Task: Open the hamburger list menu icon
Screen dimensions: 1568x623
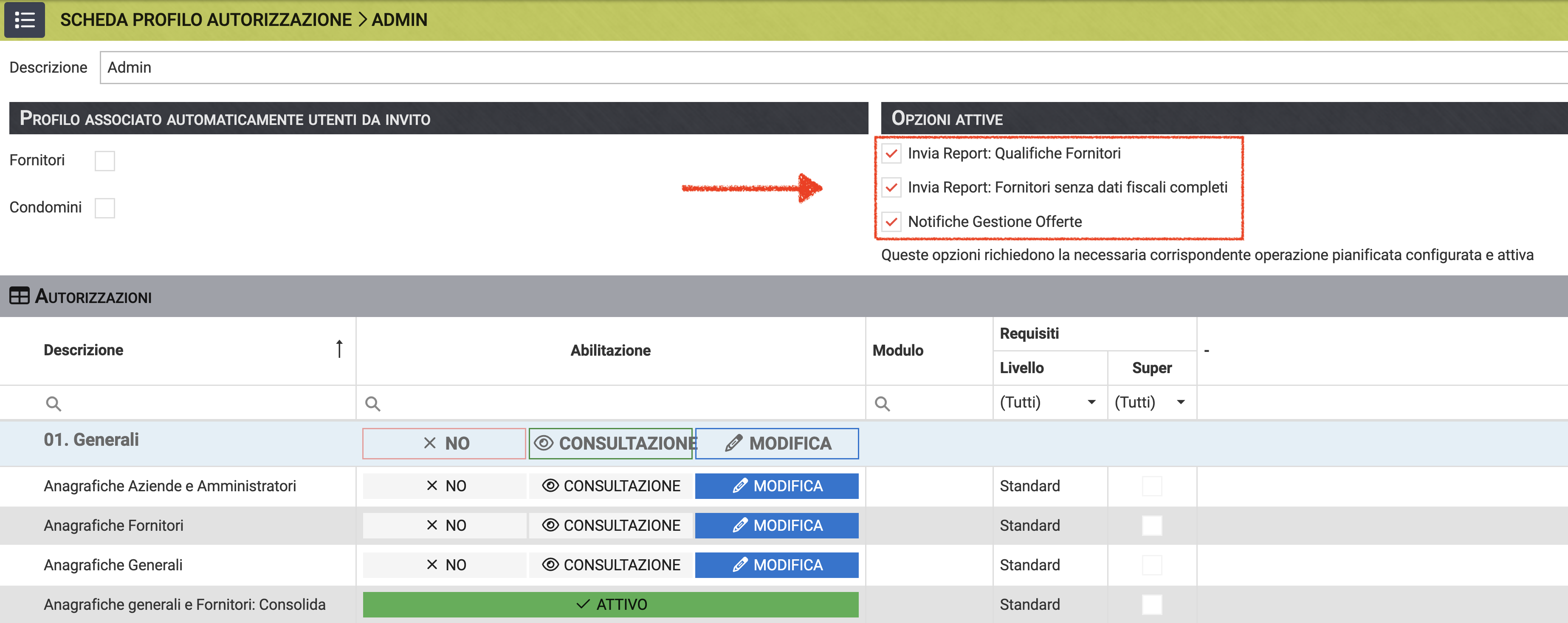Action: tap(24, 20)
